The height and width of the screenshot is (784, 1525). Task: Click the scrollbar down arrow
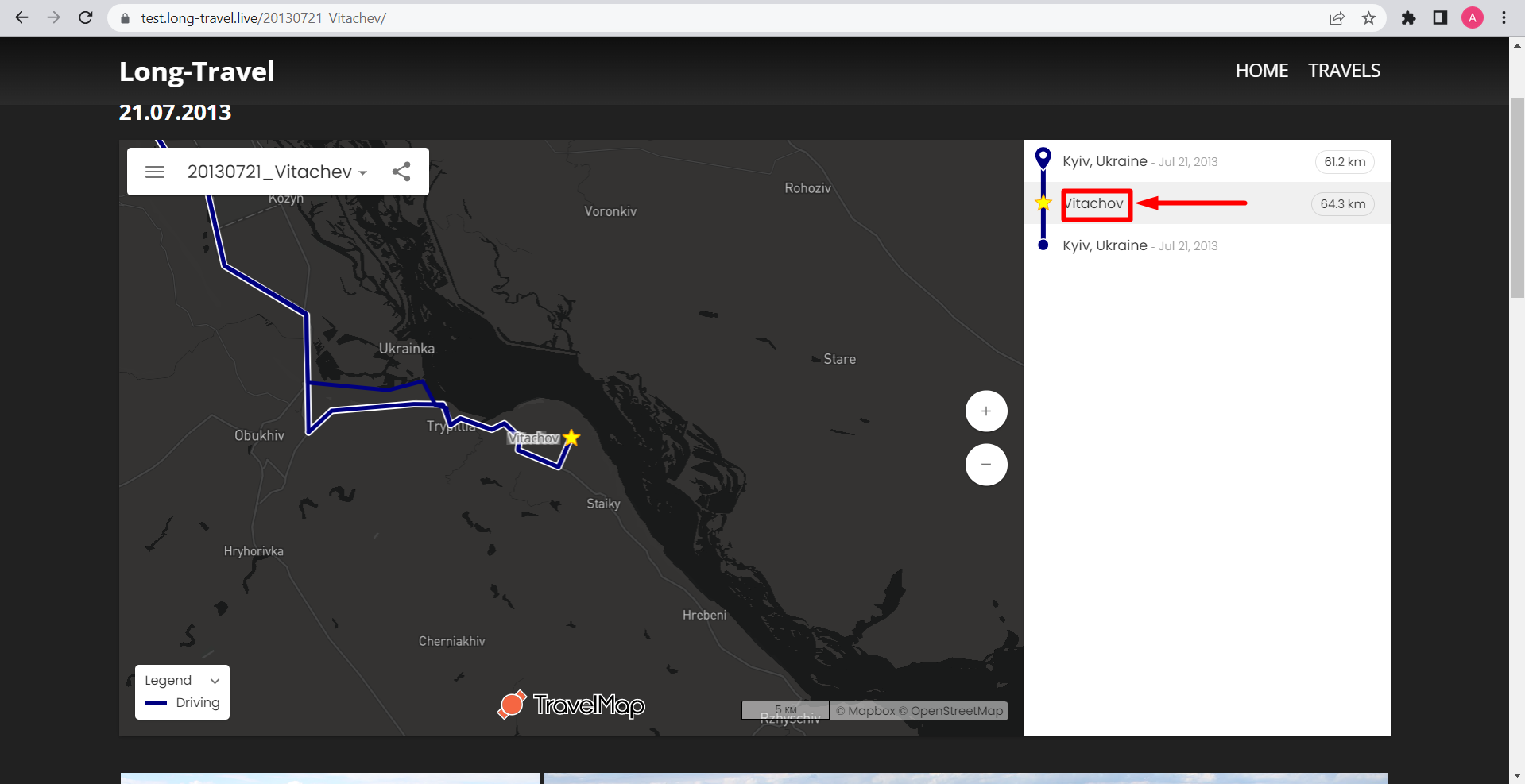(1517, 775)
